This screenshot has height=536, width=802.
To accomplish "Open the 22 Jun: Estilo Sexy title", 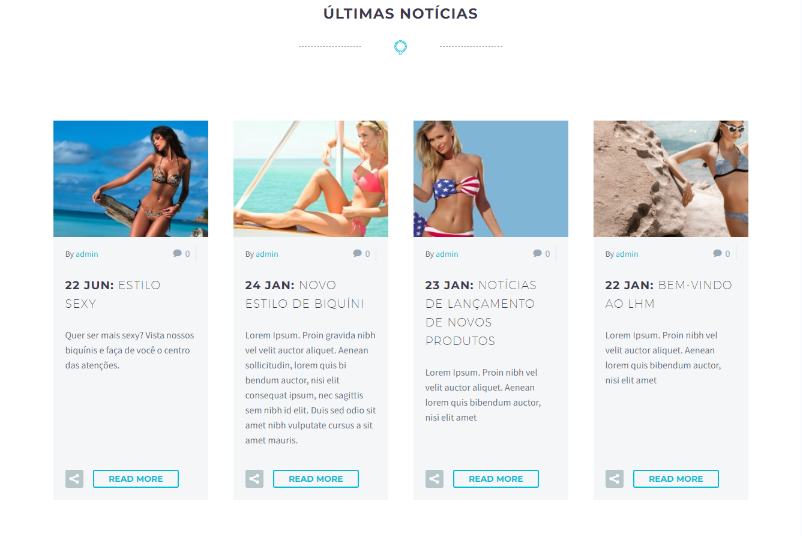I will (x=113, y=294).
